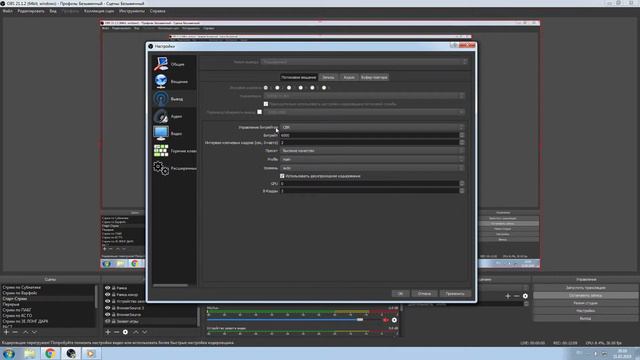The height and width of the screenshot is (360, 640).
Task: Open the Level dropdown set to auto
Action: [372, 168]
